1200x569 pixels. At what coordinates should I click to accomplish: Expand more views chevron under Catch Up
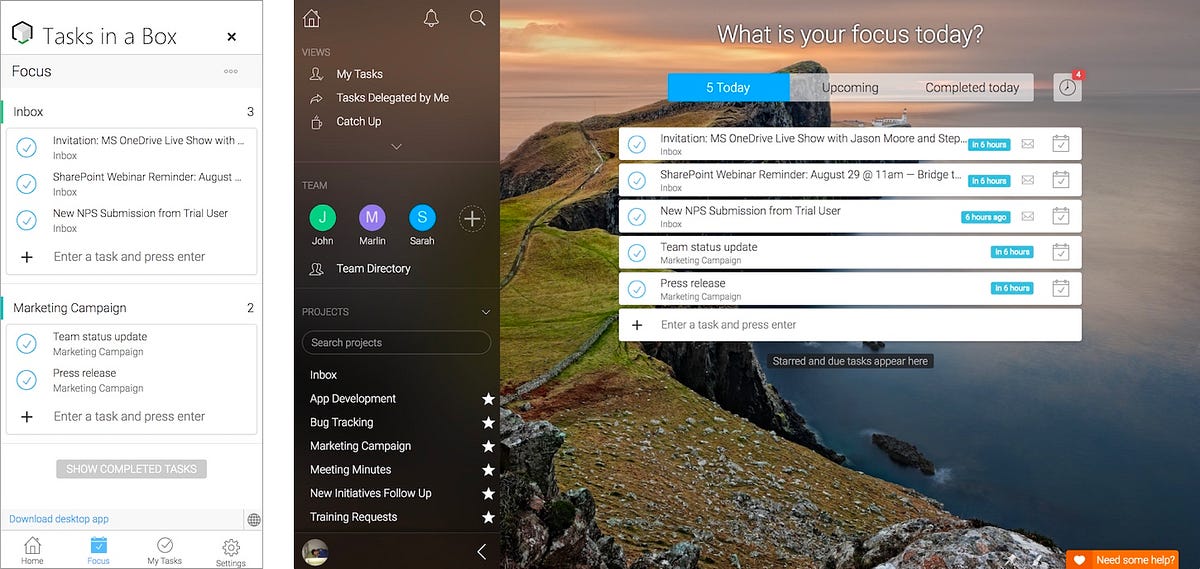(x=396, y=146)
